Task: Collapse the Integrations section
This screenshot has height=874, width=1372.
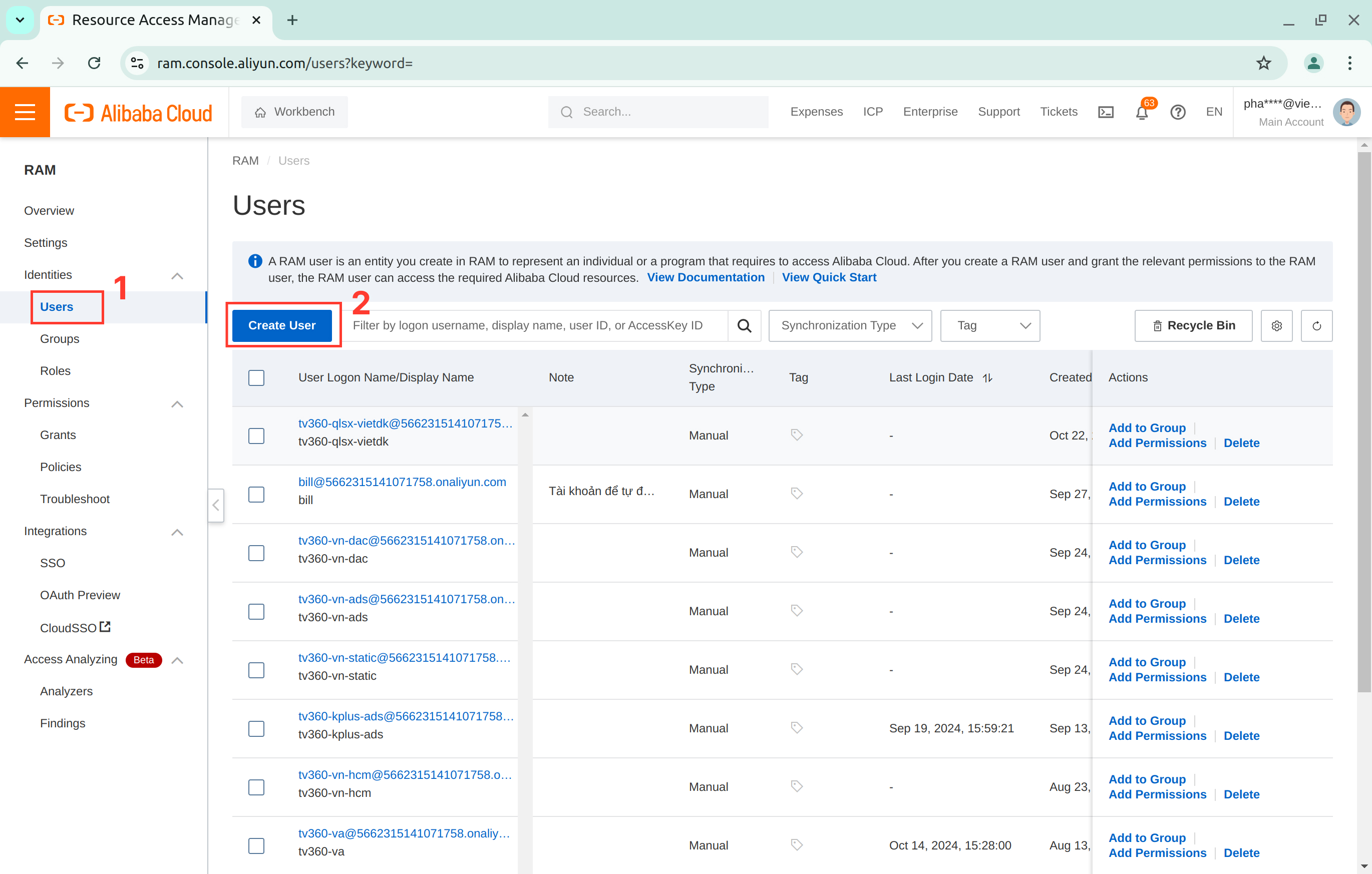Action: (x=177, y=532)
